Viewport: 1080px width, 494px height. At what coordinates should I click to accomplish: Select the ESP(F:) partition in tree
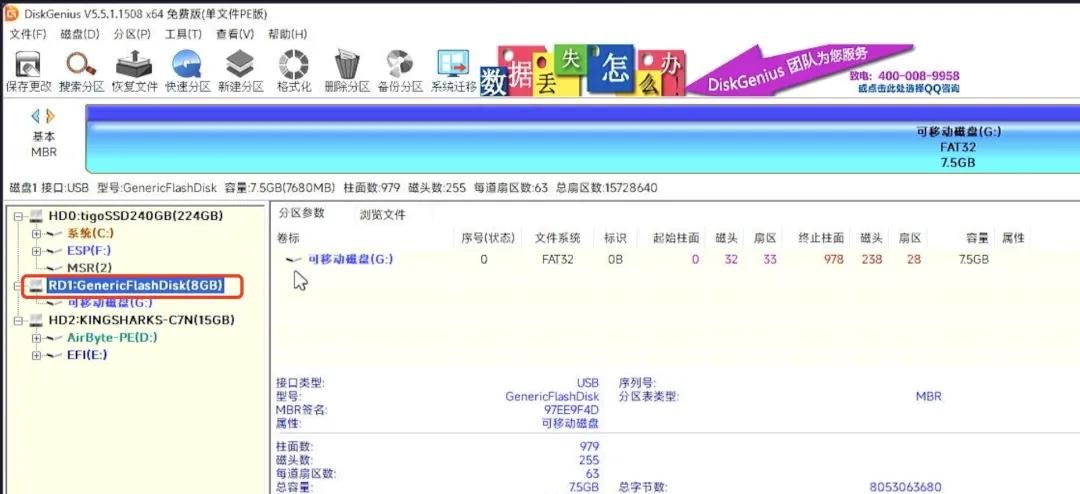click(x=89, y=251)
